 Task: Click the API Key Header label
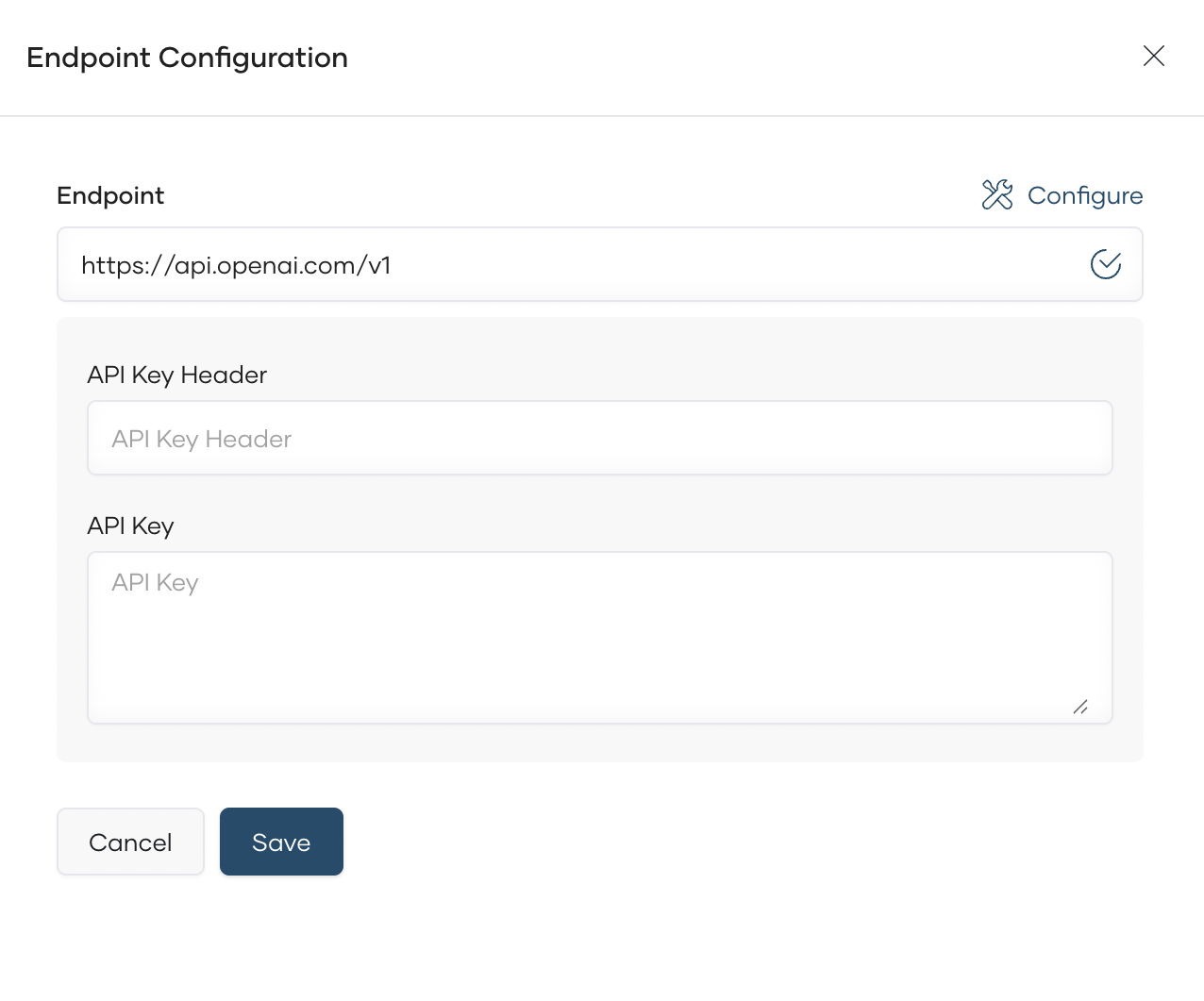(176, 375)
